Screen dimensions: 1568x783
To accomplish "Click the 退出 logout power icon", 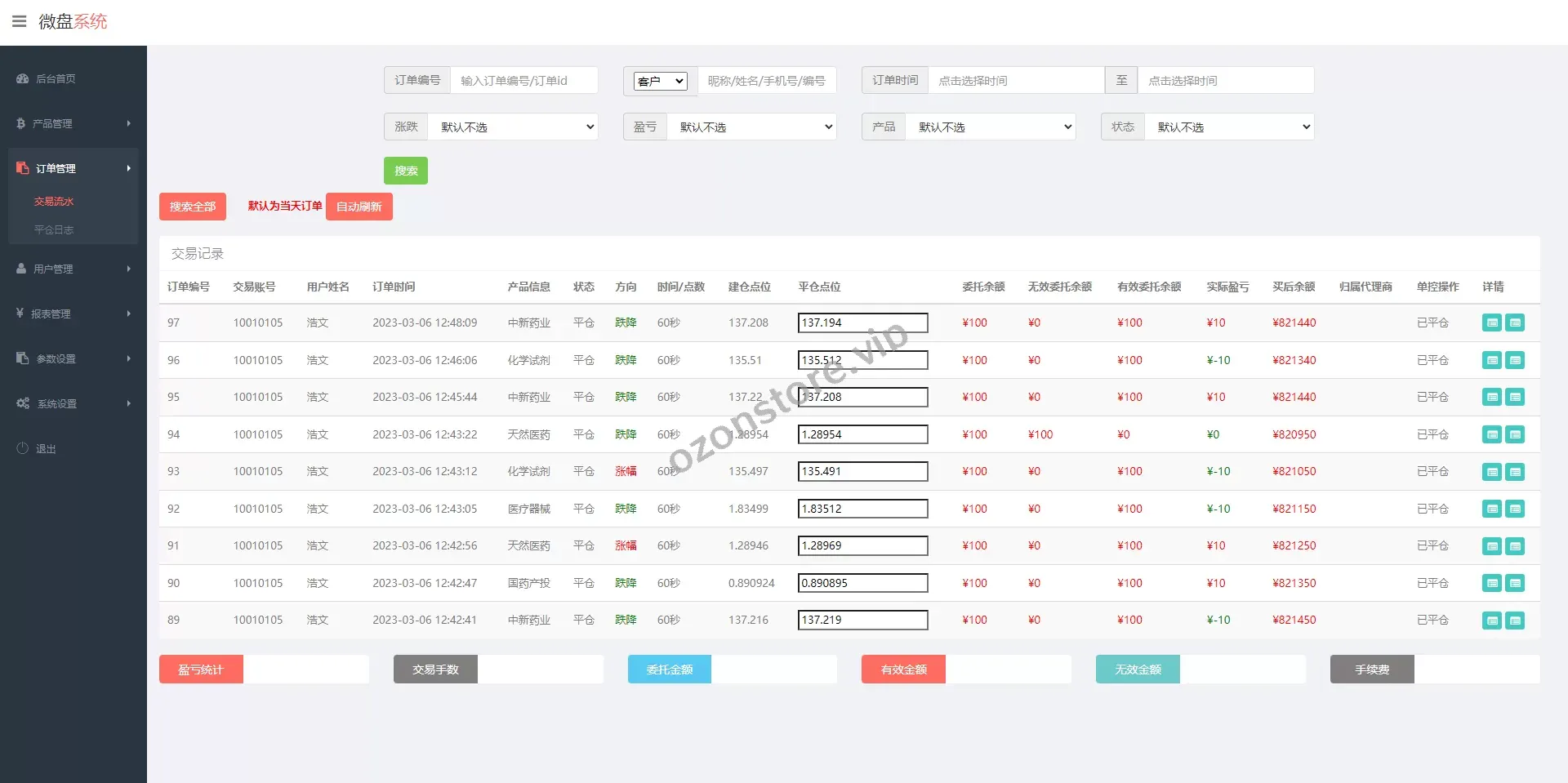I will [23, 448].
